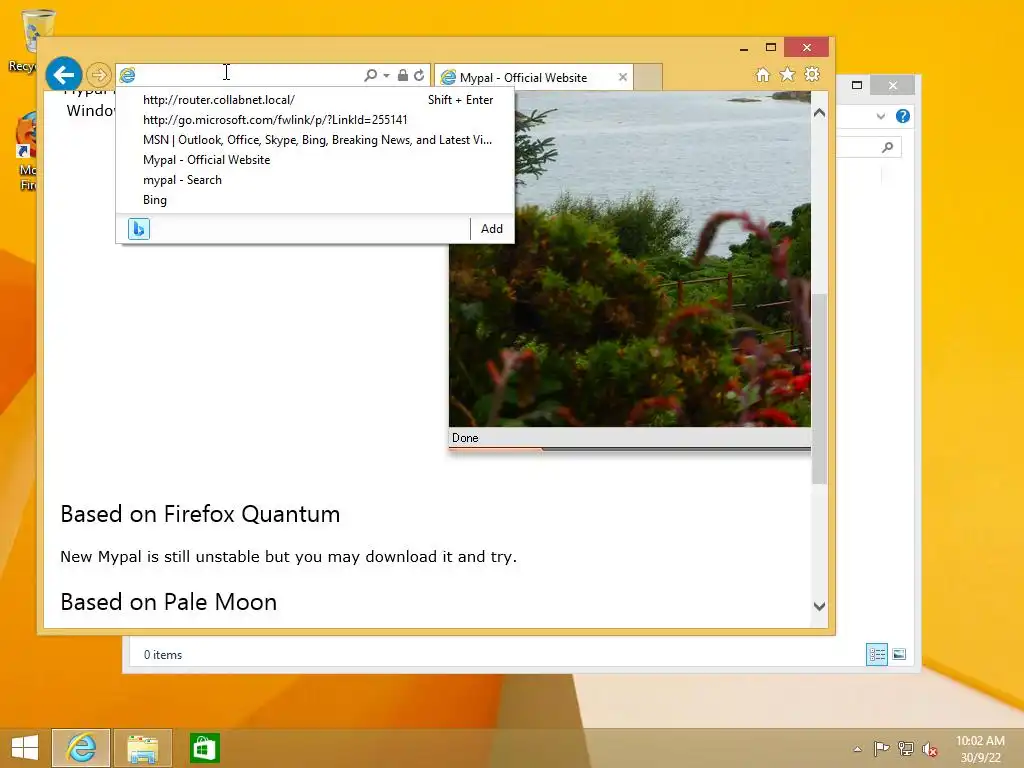Click the search magnifier in address bar

click(x=370, y=75)
